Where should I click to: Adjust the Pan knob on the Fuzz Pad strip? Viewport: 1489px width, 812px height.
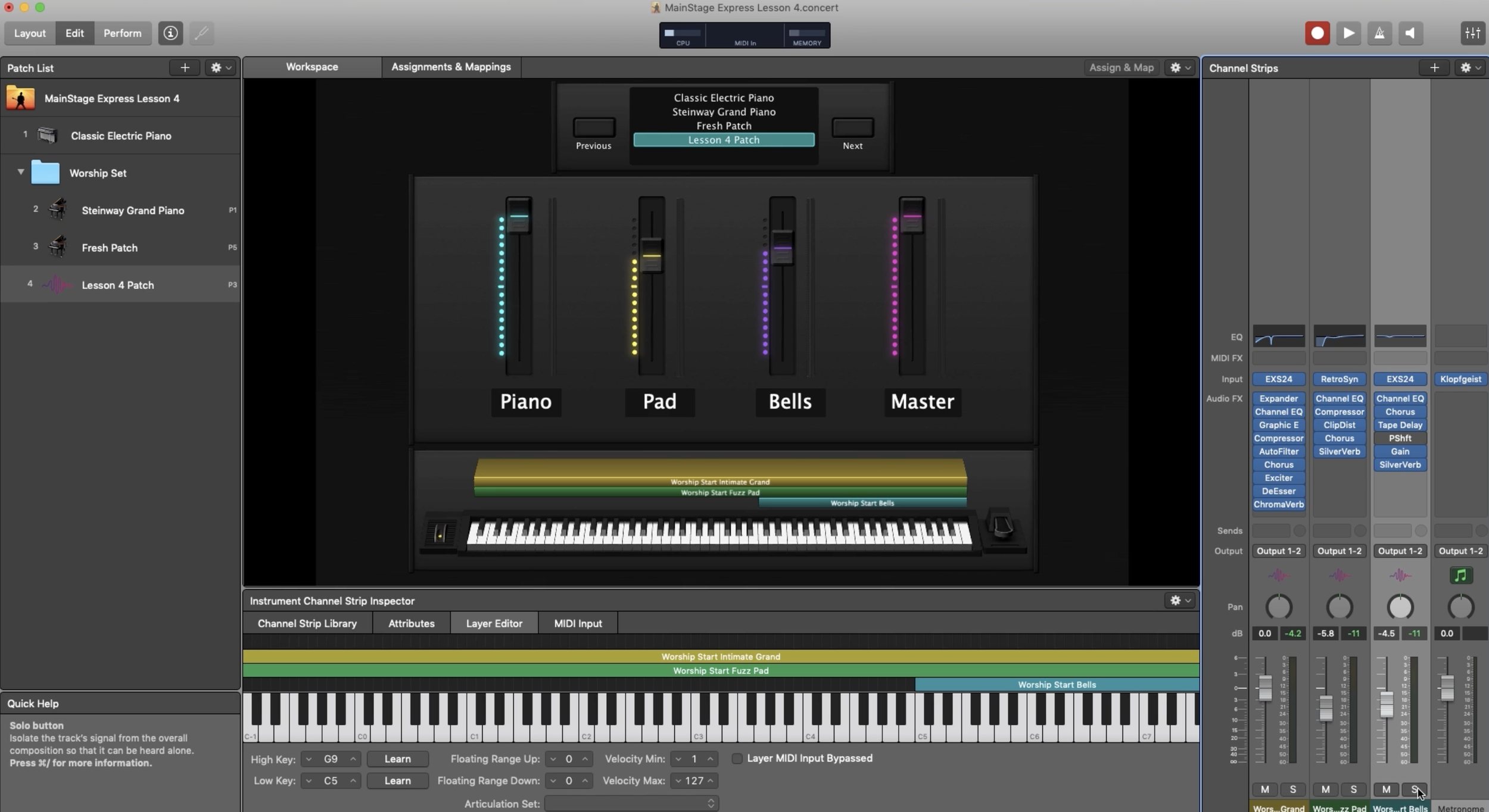click(x=1340, y=607)
